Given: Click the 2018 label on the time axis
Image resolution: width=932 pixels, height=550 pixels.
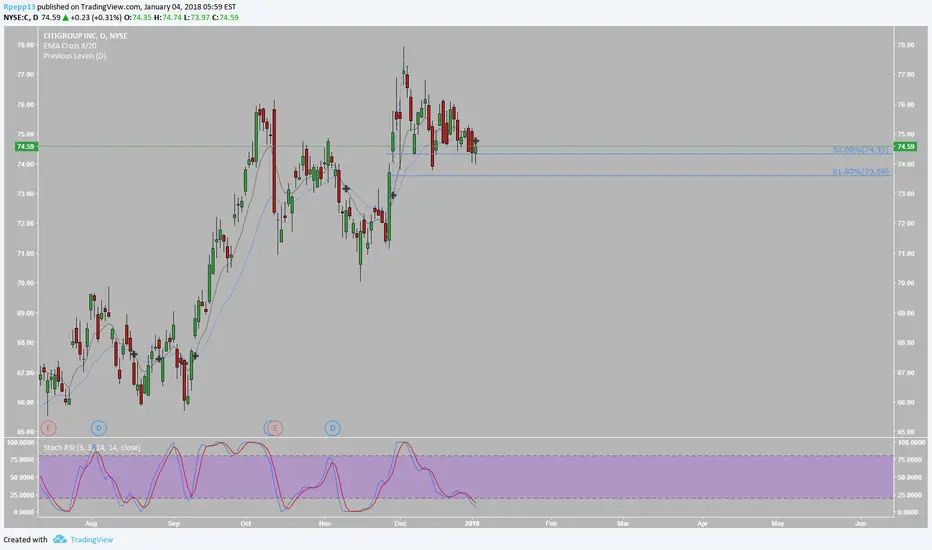Looking at the screenshot, I should coord(472,524).
